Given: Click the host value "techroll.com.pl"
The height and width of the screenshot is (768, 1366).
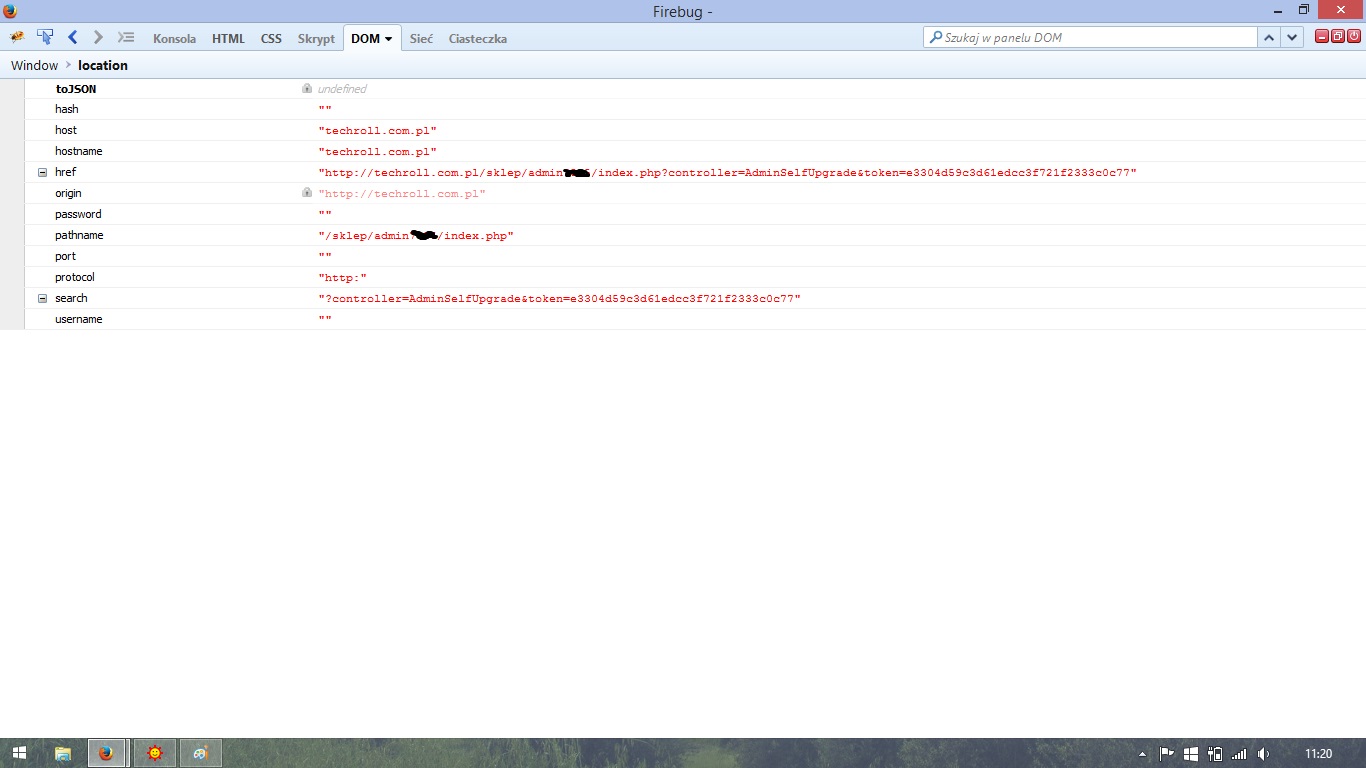Looking at the screenshot, I should click(378, 131).
